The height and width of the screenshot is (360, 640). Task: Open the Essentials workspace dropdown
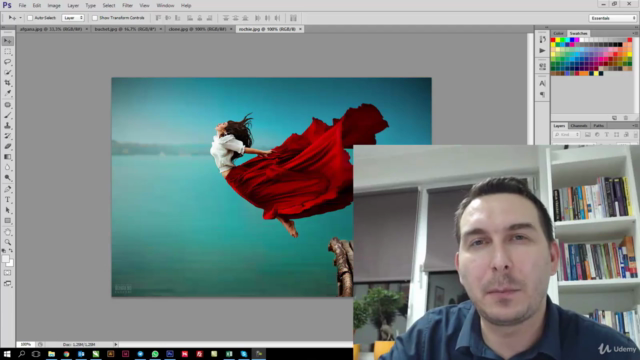click(x=613, y=18)
